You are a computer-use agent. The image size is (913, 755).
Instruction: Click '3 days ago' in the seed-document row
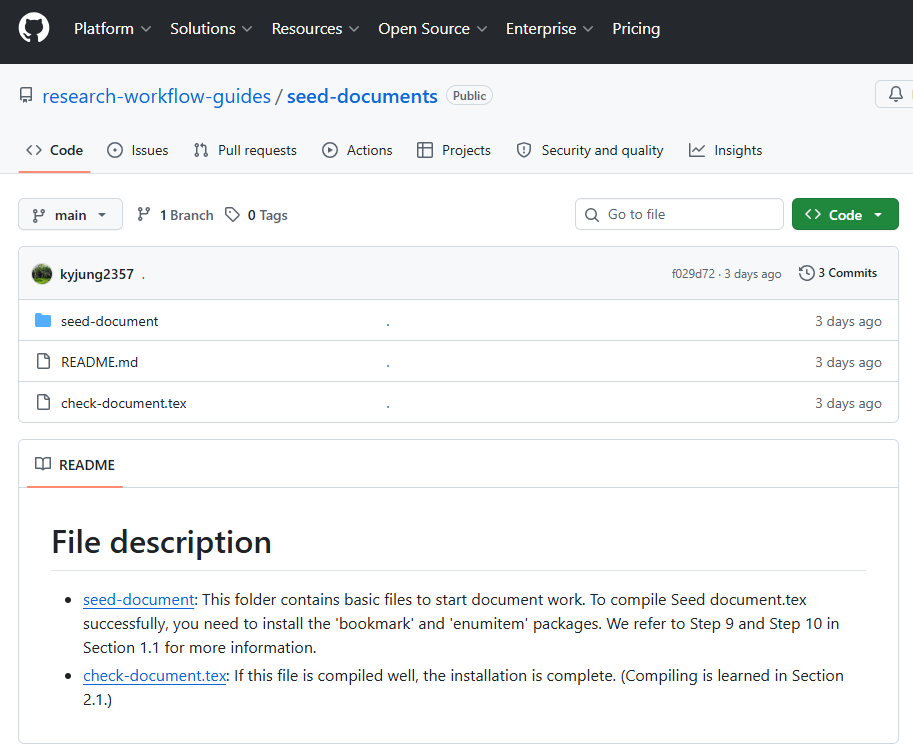coord(848,321)
